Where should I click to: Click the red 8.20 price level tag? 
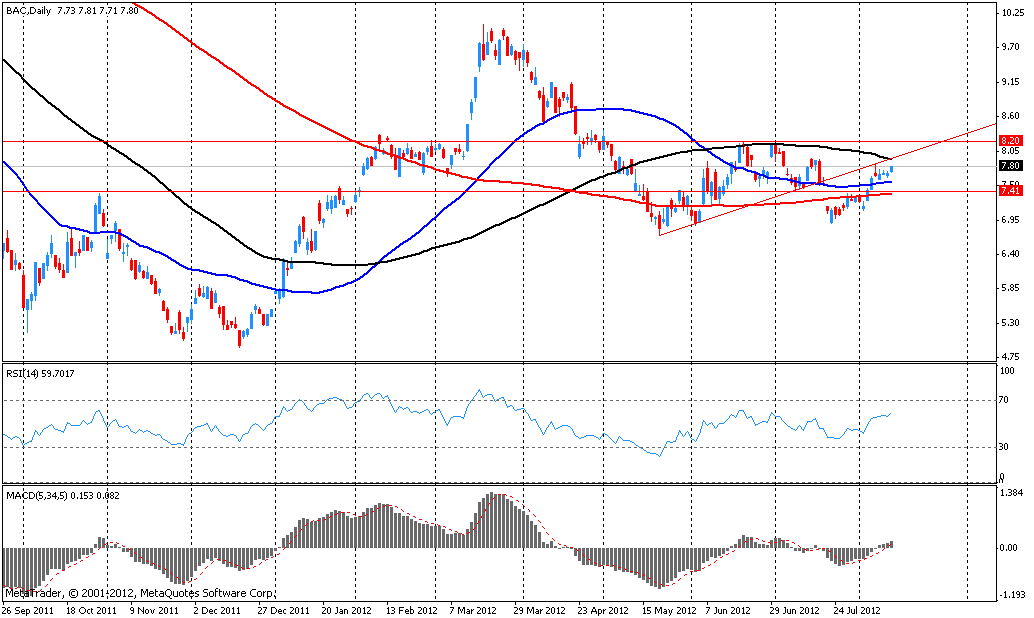[1009, 141]
